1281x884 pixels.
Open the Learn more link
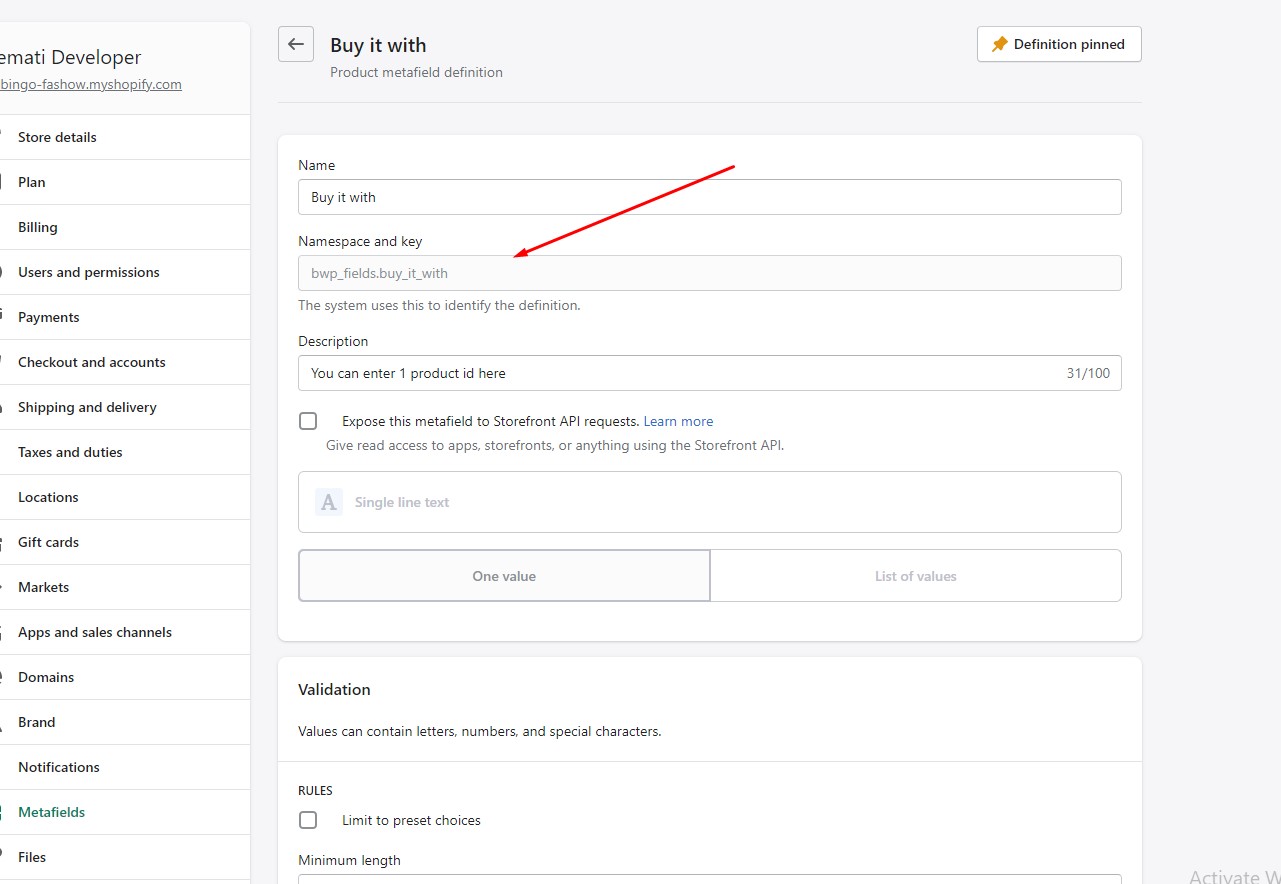tap(678, 421)
